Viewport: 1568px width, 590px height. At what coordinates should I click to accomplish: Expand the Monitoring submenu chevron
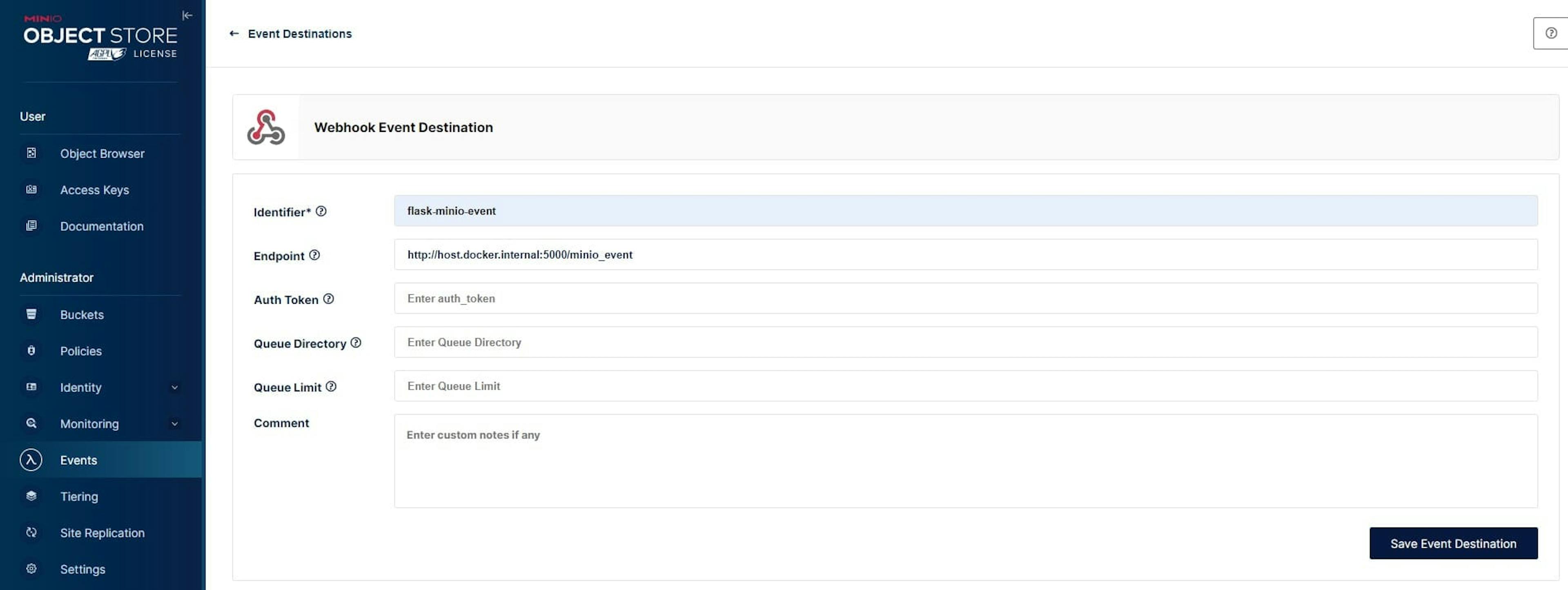[175, 424]
